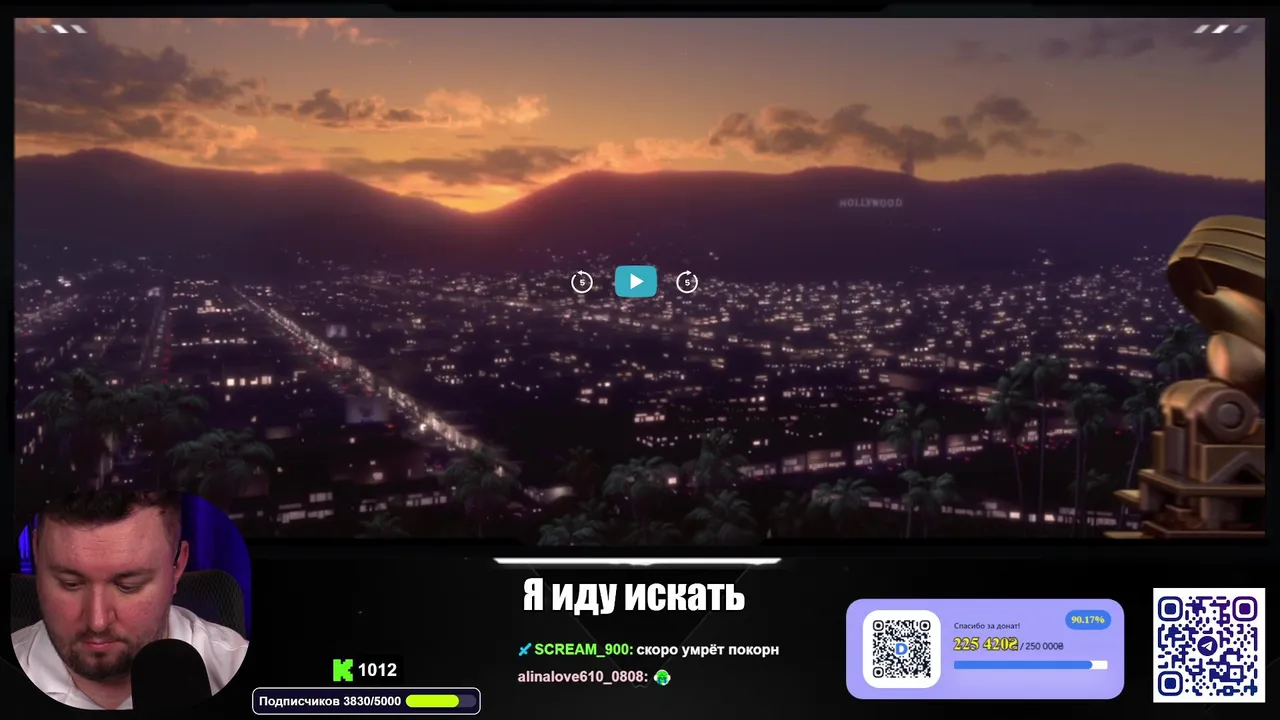Click the play button on the video
1280x720 pixels.
click(x=635, y=282)
